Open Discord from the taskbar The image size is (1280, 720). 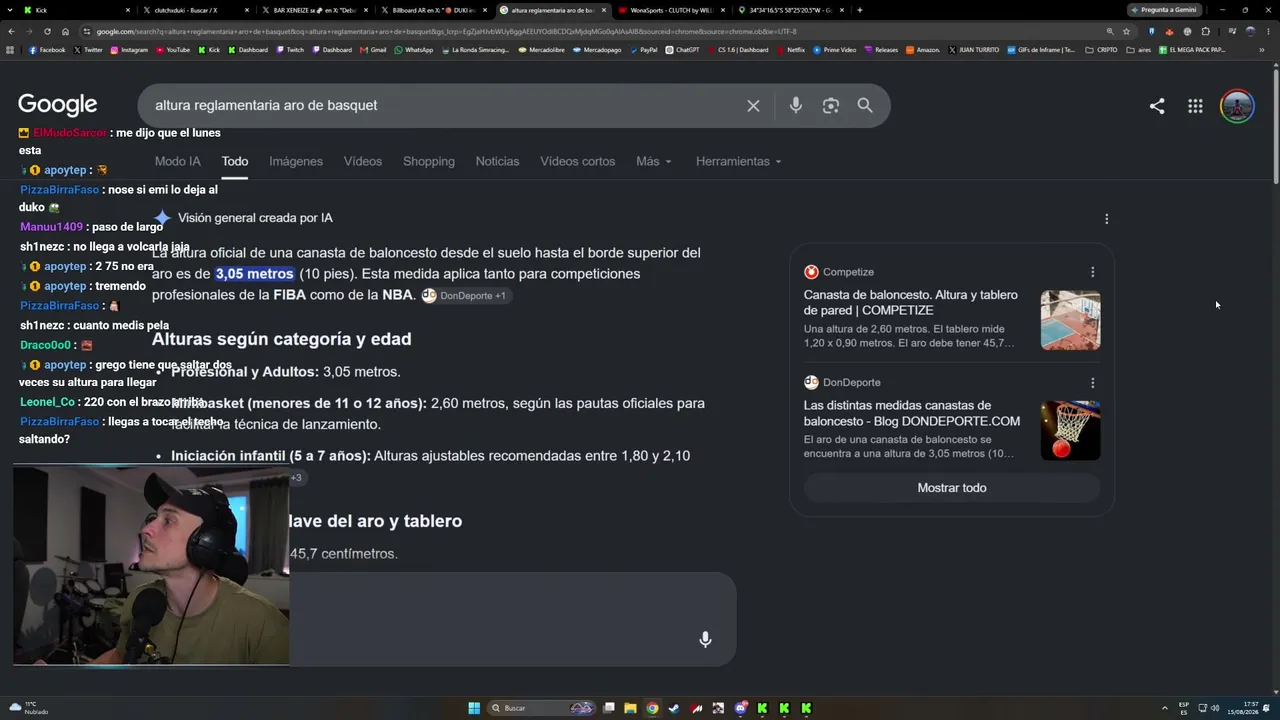pos(740,708)
